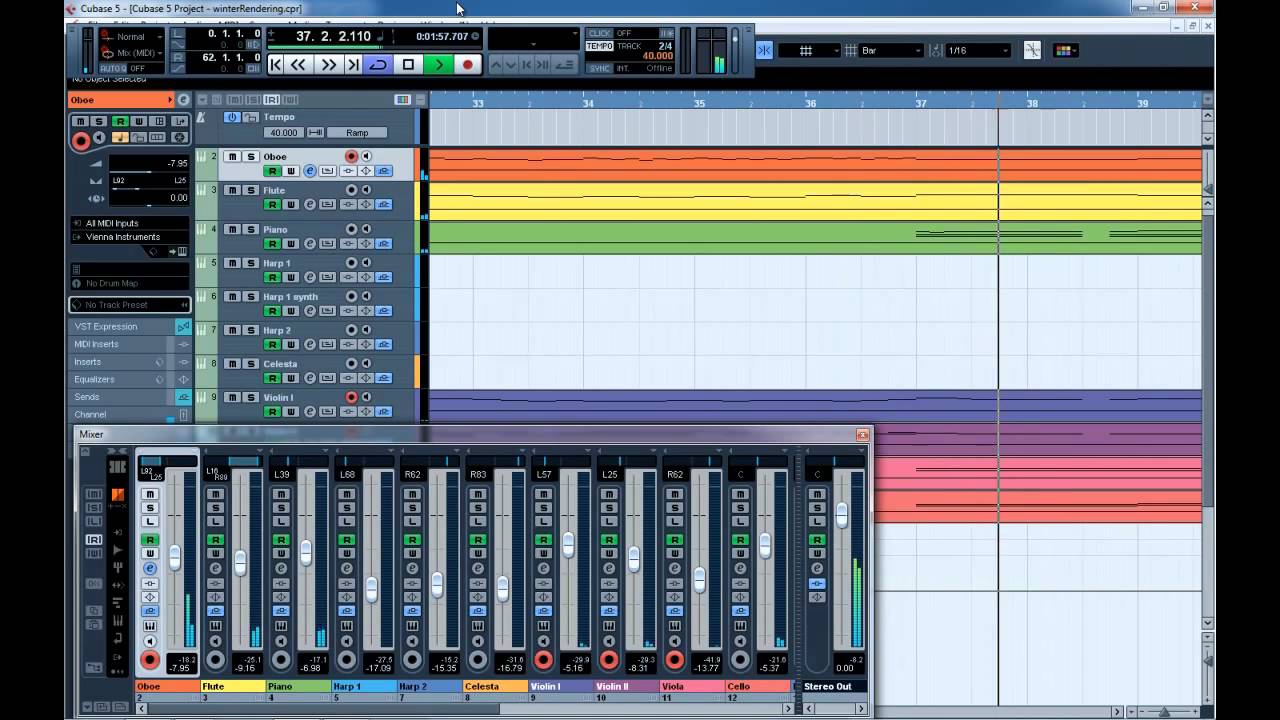This screenshot has height=720, width=1280.
Task: Toggle the CLICK metronome button
Action: click(600, 33)
